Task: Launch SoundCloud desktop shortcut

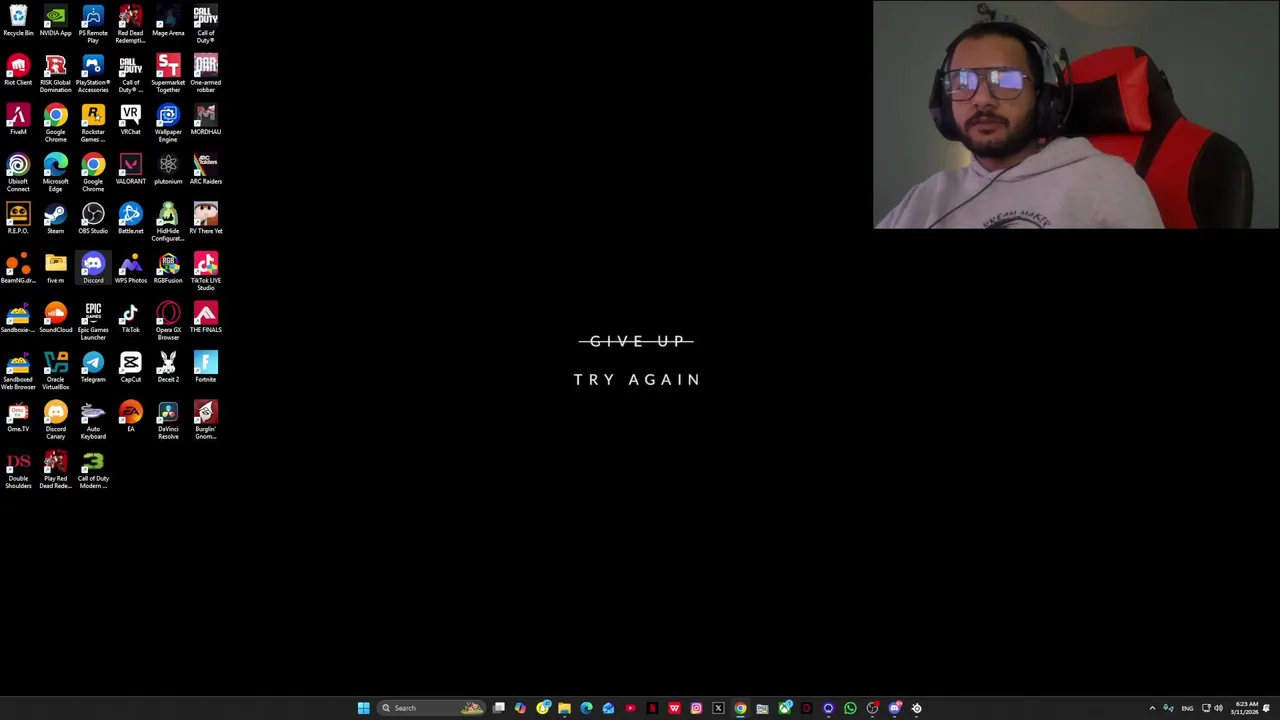Action: (x=55, y=319)
